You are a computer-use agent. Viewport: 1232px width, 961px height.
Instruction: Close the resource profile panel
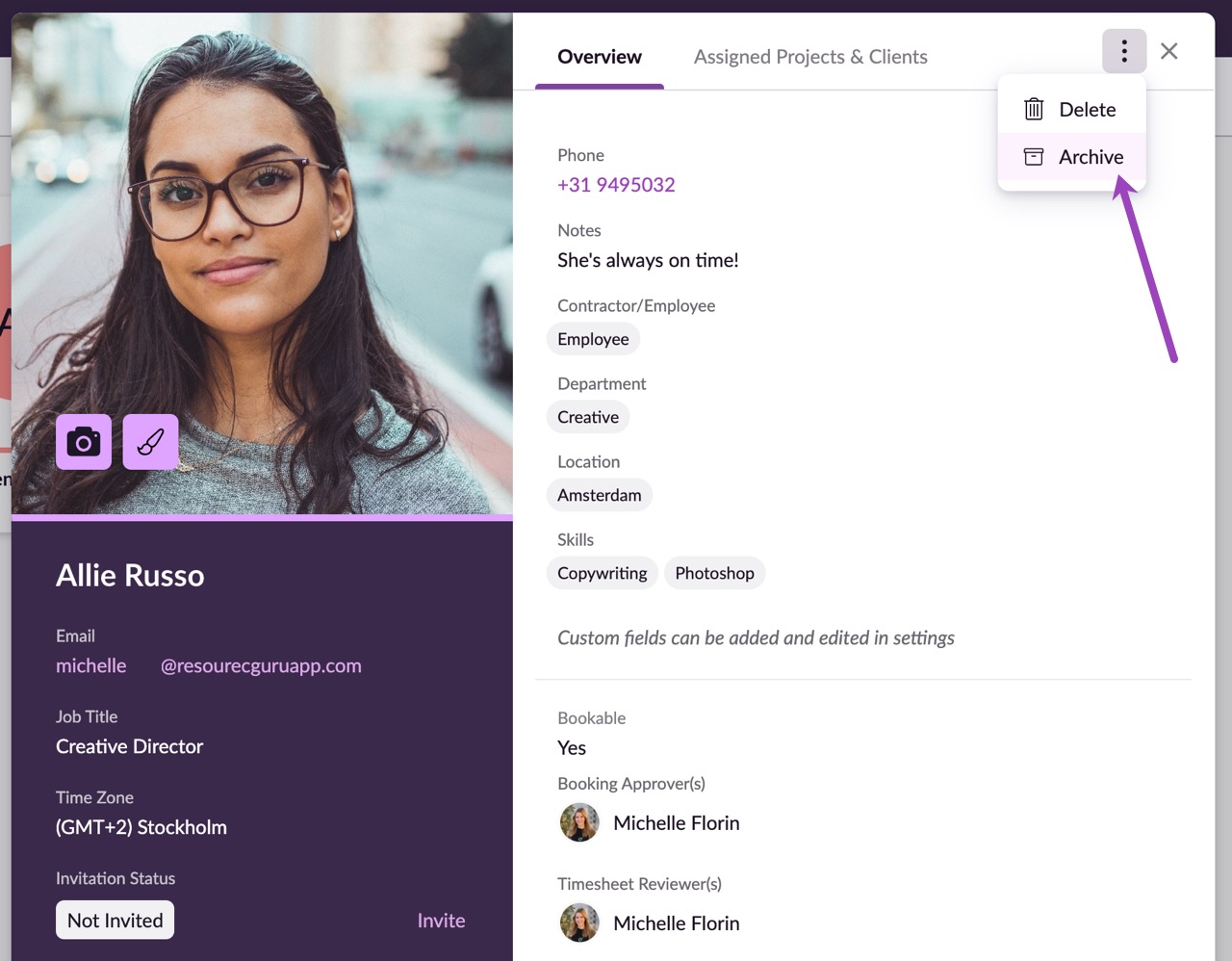1169,51
